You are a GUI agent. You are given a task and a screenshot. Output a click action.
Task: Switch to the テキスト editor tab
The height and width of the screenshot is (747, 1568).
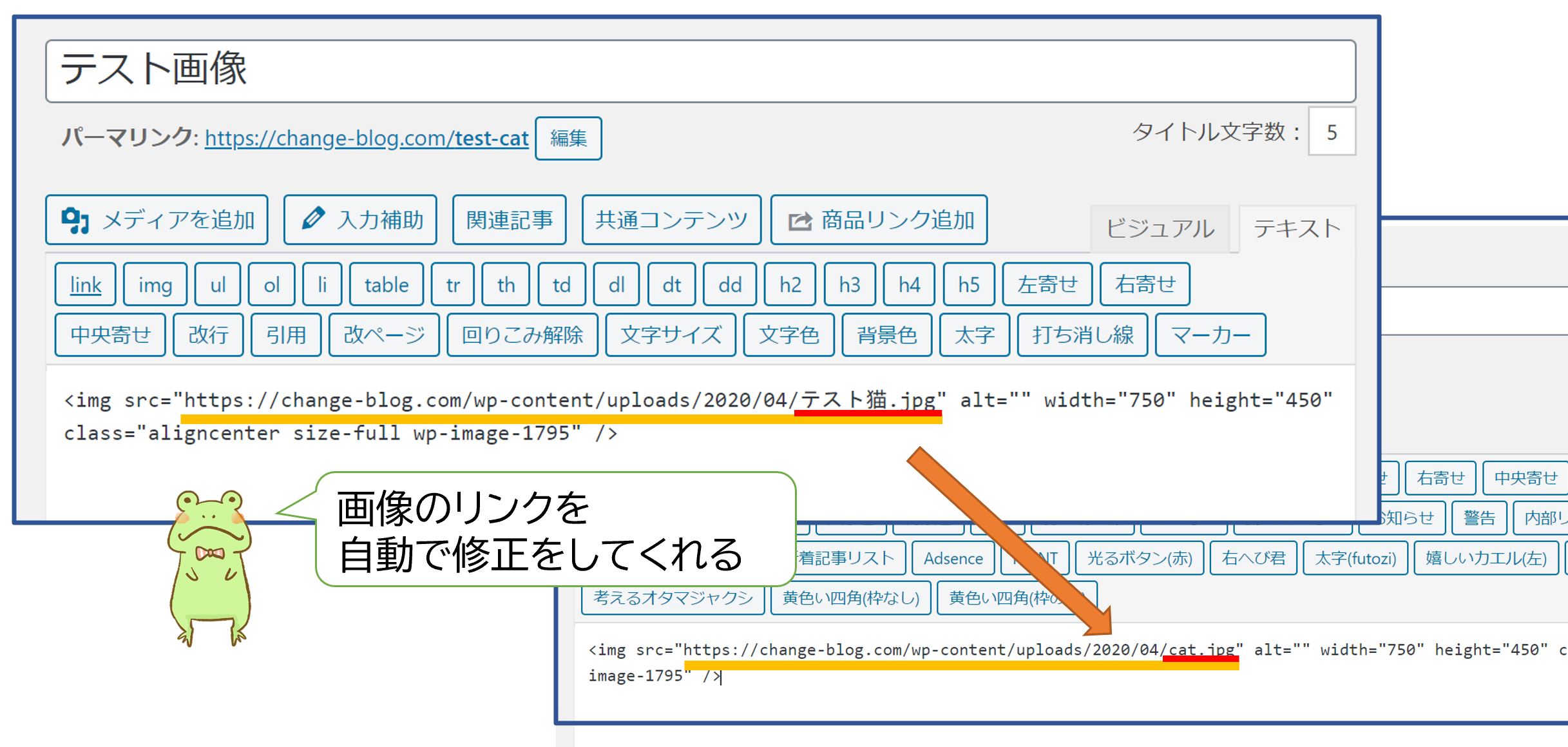point(1297,229)
